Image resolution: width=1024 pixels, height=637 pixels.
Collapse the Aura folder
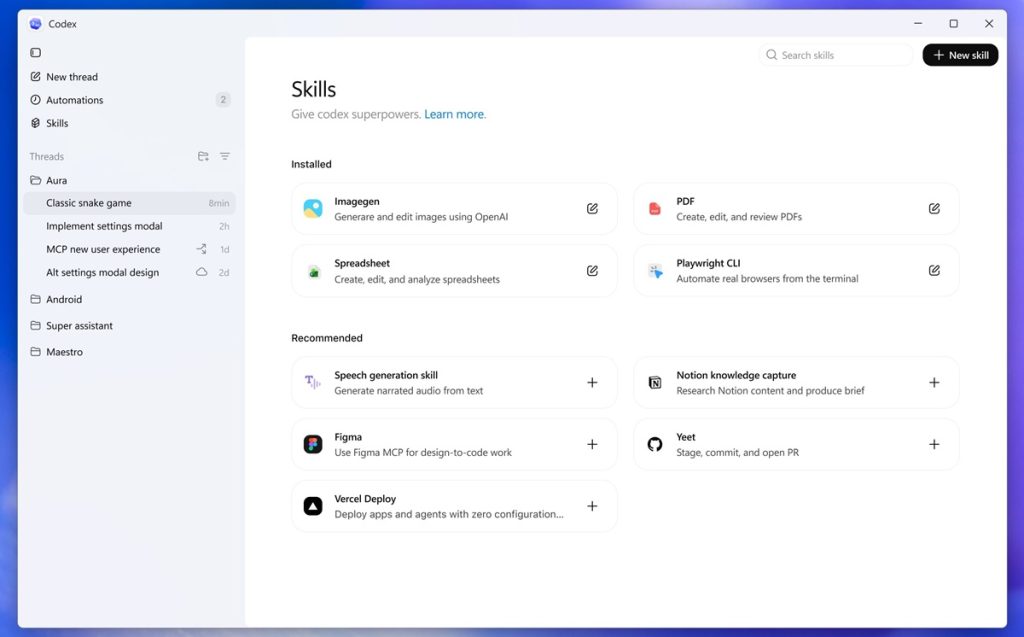56,180
